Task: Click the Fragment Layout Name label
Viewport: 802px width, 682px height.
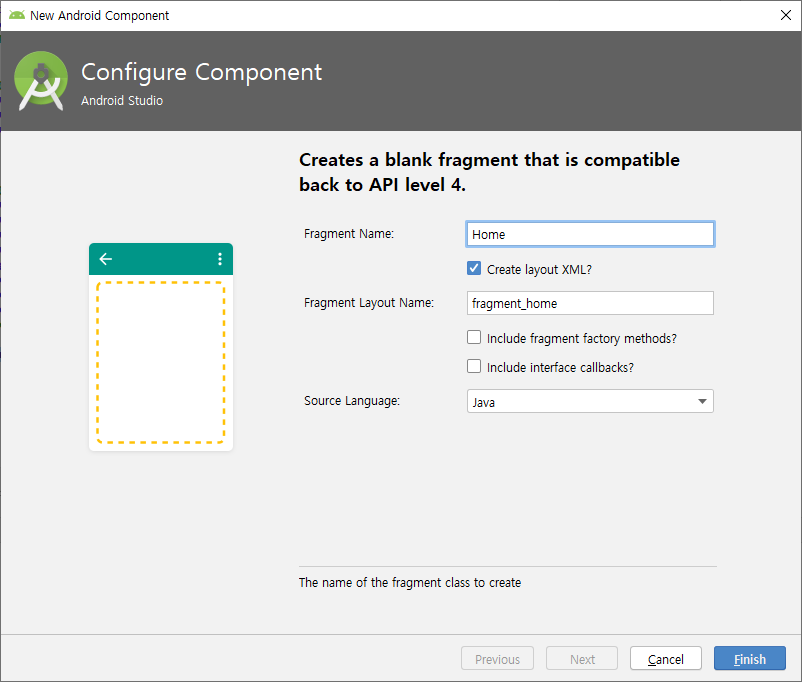Action: (369, 303)
